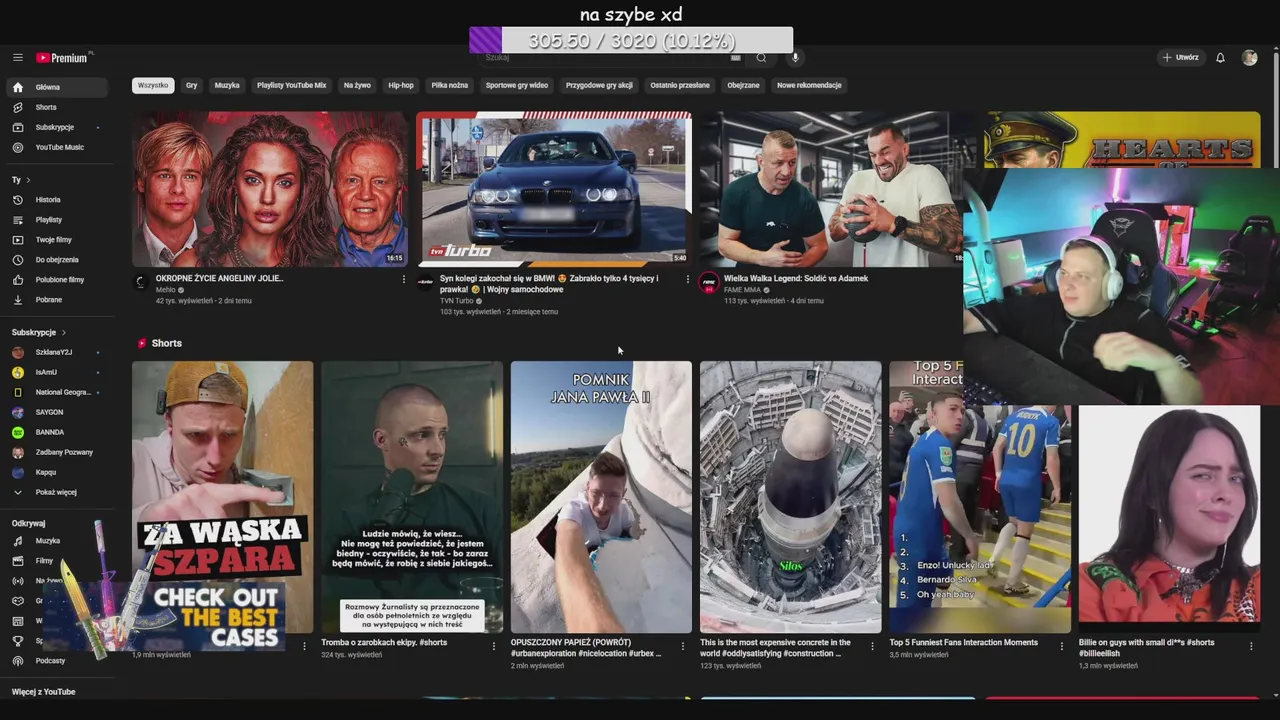Screen dimensions: 1280x720
Task: Open Do obejrzenia watch later
Action: [57, 260]
